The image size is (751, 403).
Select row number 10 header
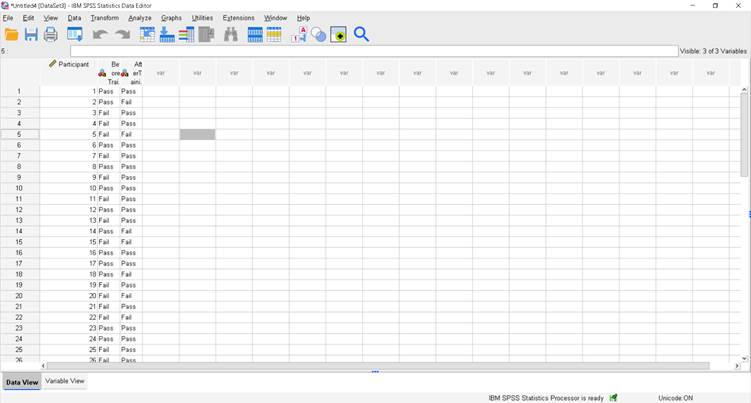point(19,188)
